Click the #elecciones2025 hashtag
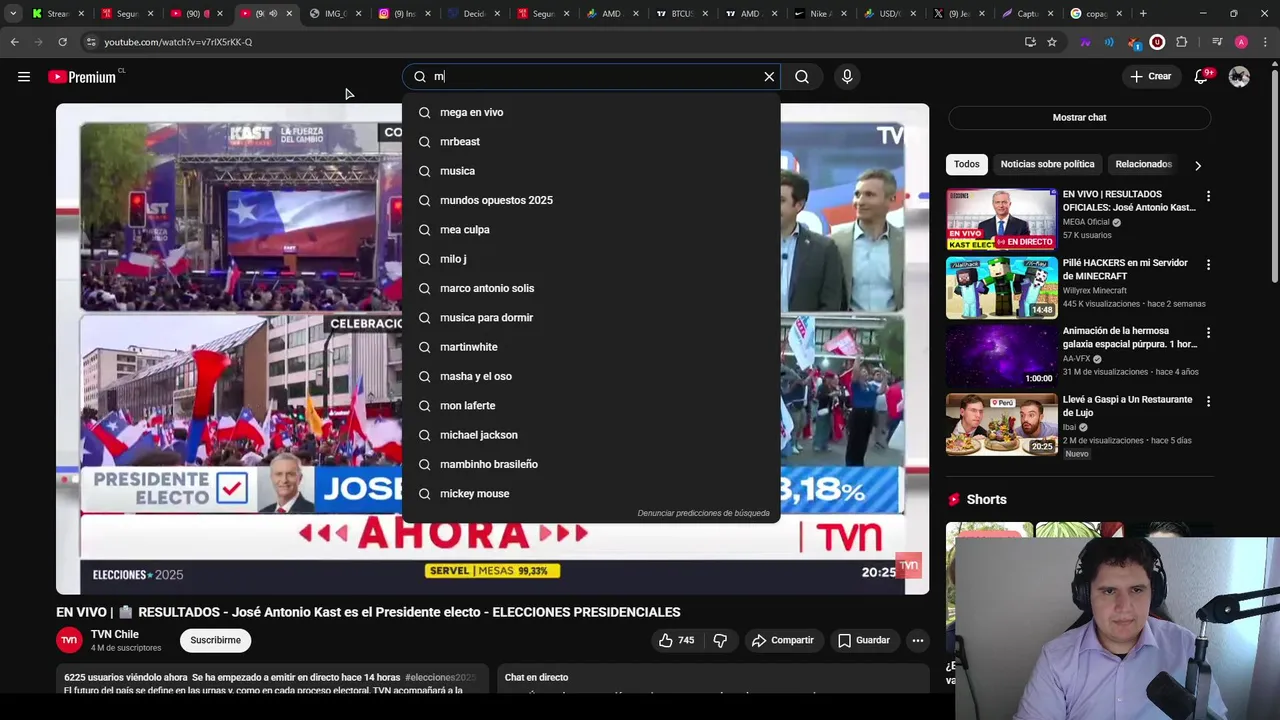 tap(440, 677)
